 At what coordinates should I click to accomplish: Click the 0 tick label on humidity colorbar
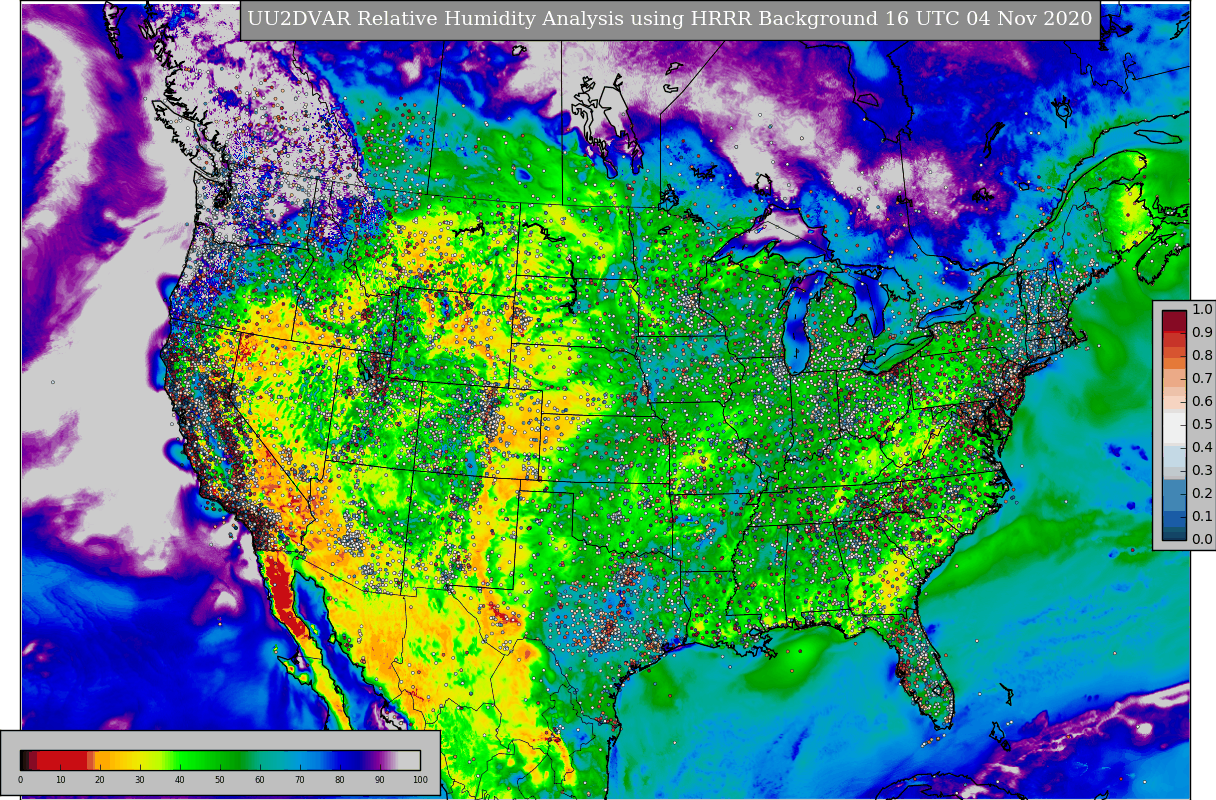click(x=20, y=780)
